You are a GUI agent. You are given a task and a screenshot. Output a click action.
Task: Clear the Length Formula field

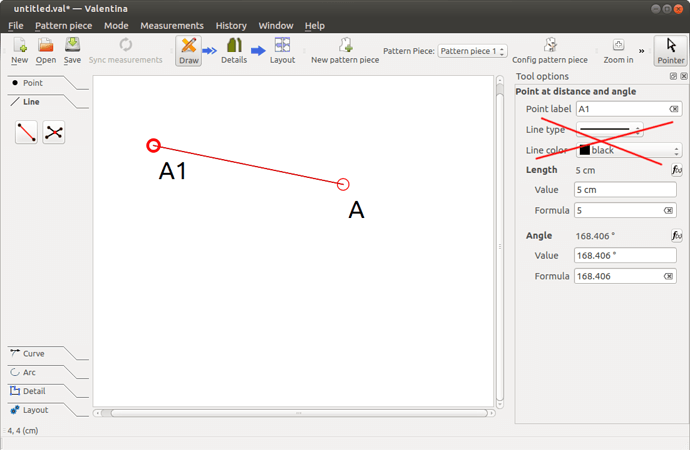(x=668, y=210)
